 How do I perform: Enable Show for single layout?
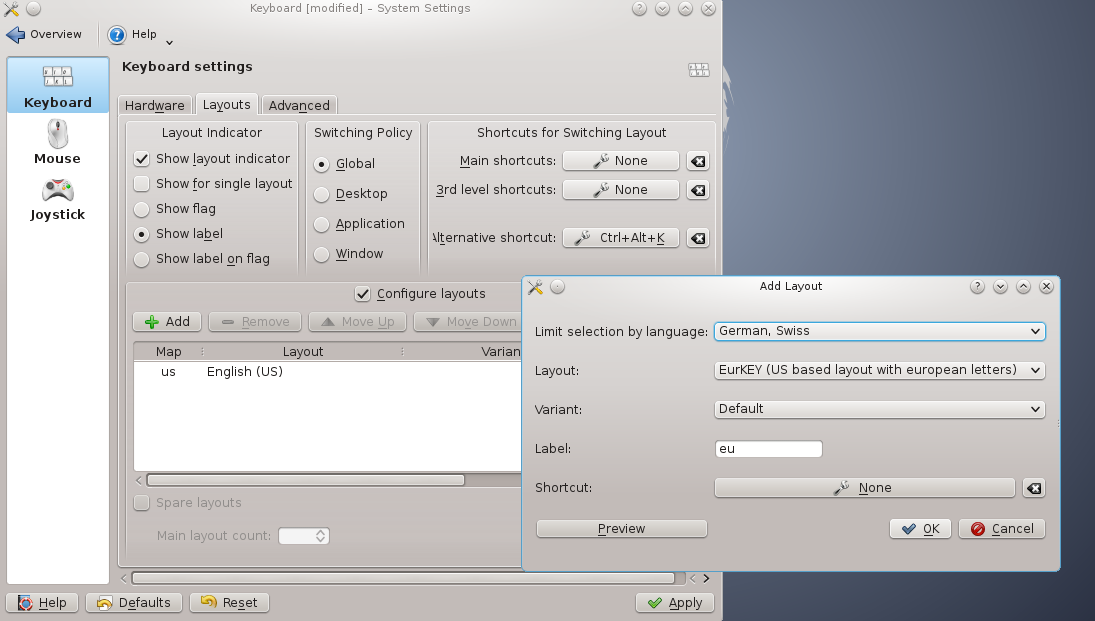pyautogui.click(x=142, y=184)
